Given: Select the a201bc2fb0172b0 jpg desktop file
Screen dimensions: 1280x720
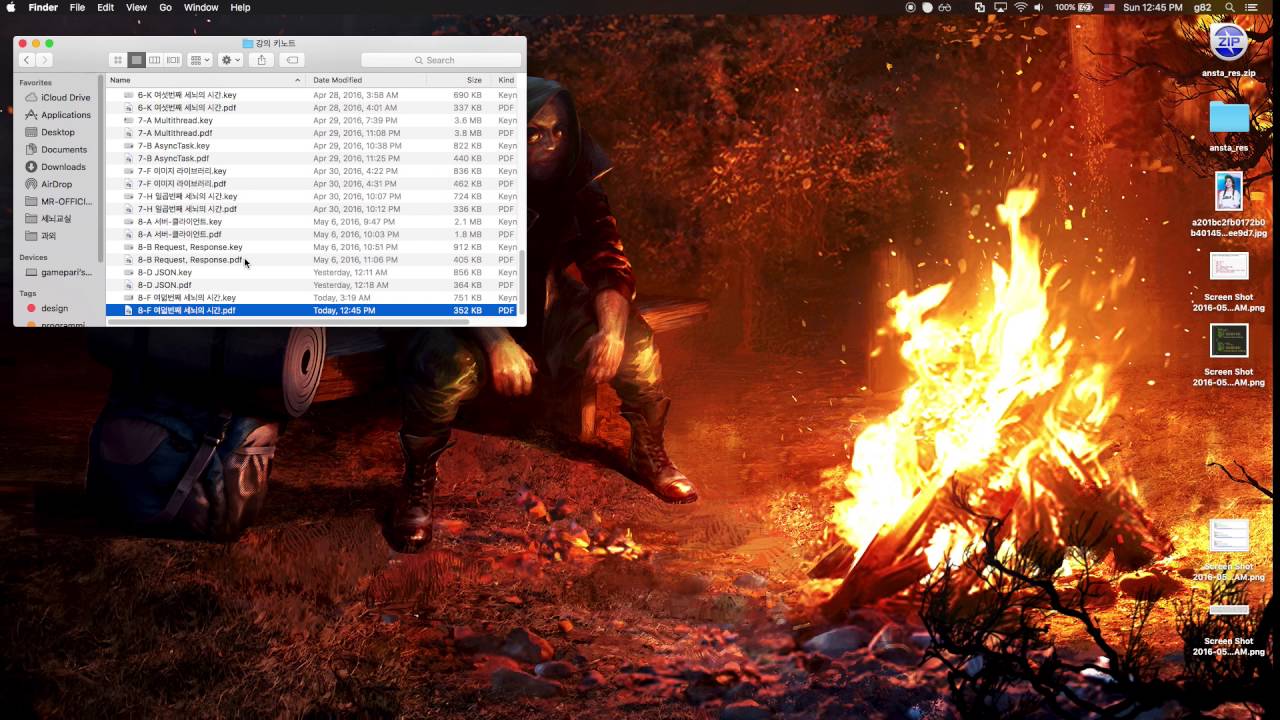Looking at the screenshot, I should click(x=1229, y=205).
